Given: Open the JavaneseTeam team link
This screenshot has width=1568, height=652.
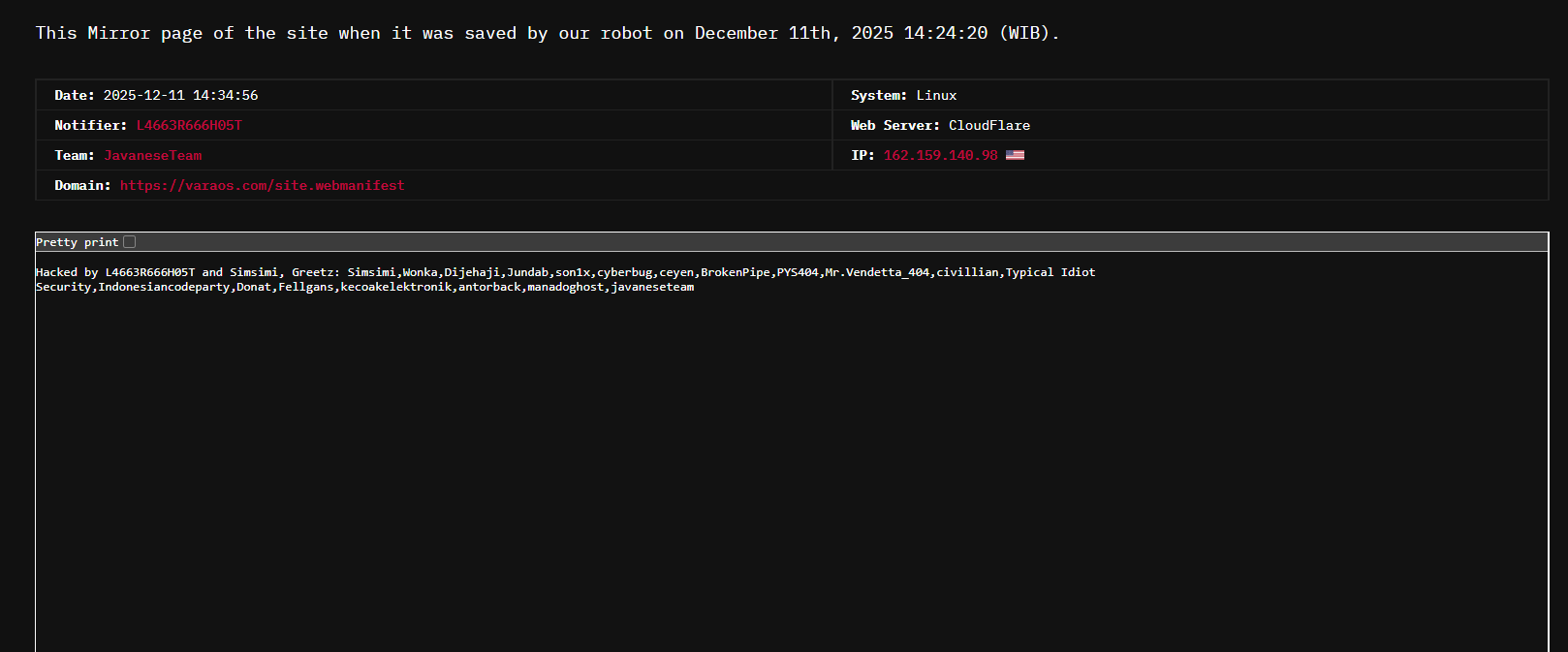Looking at the screenshot, I should click(153, 155).
